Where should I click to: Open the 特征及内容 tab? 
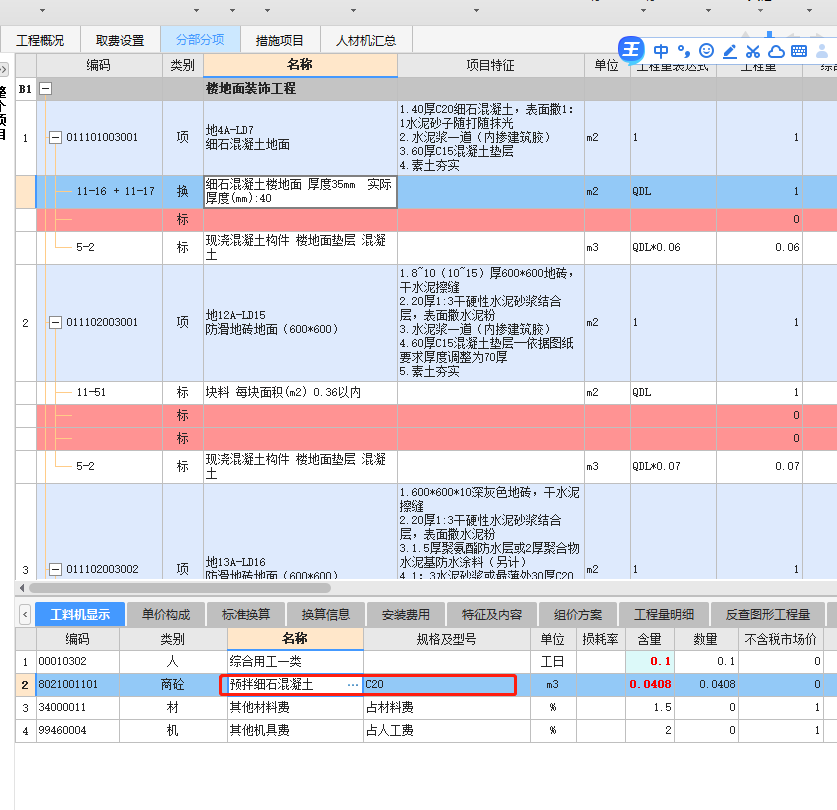point(492,615)
